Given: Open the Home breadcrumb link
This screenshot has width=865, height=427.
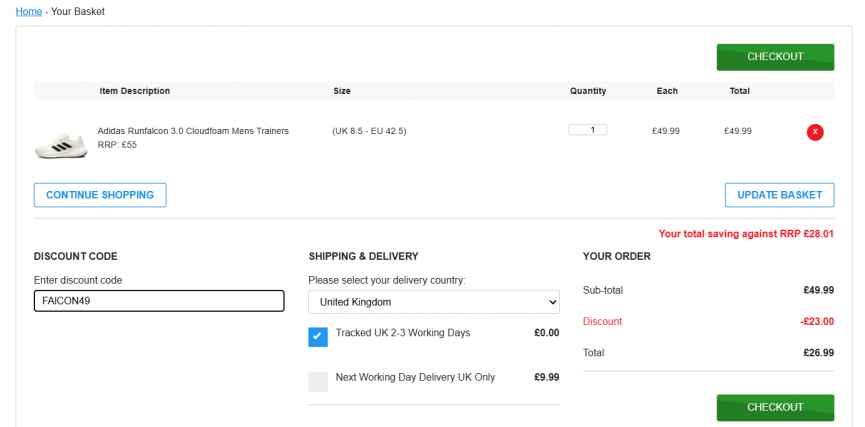Looking at the screenshot, I should tap(29, 11).
